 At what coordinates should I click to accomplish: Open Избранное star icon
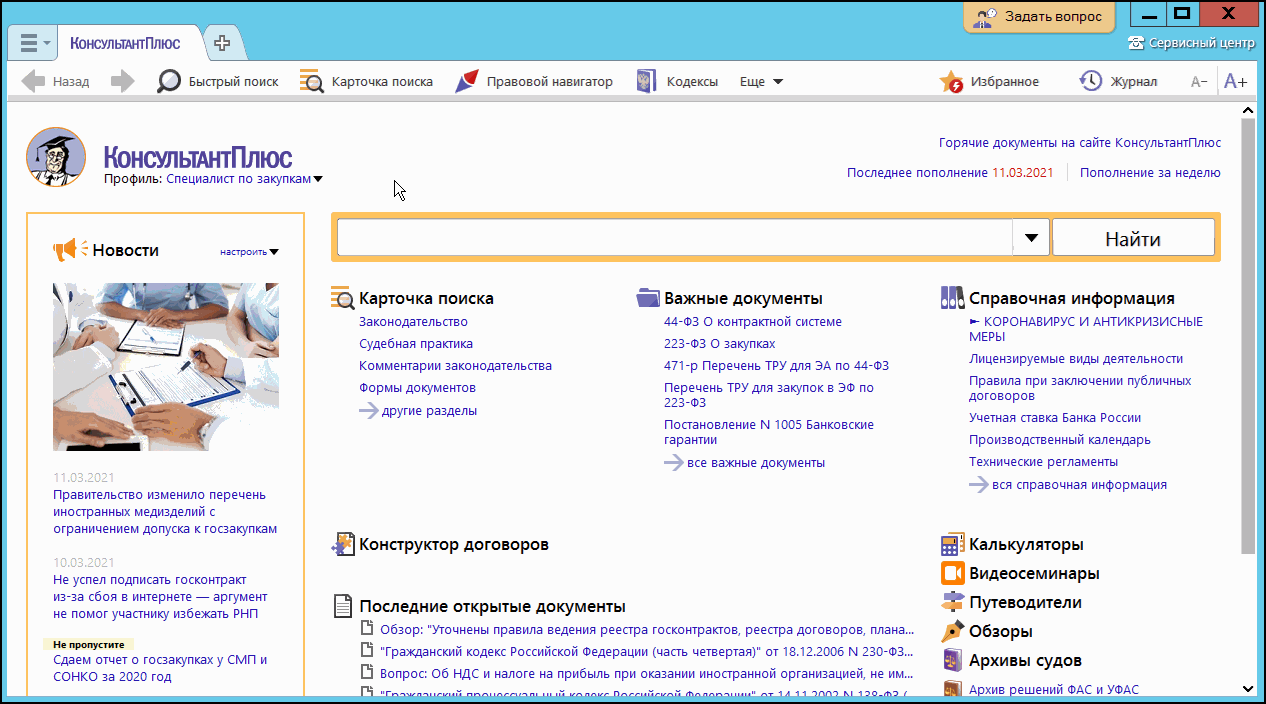[x=951, y=82]
